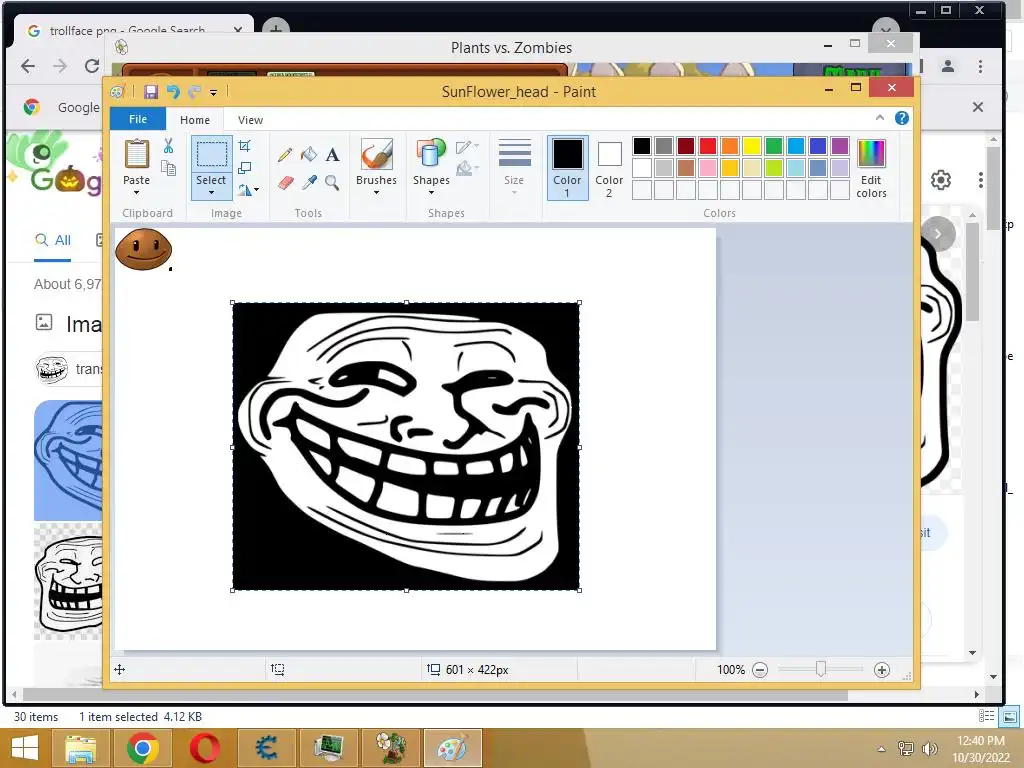The height and width of the screenshot is (768, 1024).
Task: Select the Pencil tool in Paint
Action: [285, 155]
